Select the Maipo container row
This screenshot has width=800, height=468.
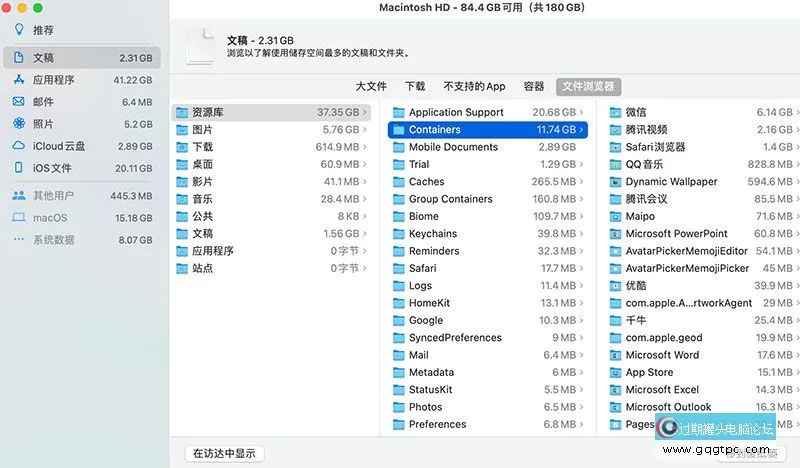703,216
